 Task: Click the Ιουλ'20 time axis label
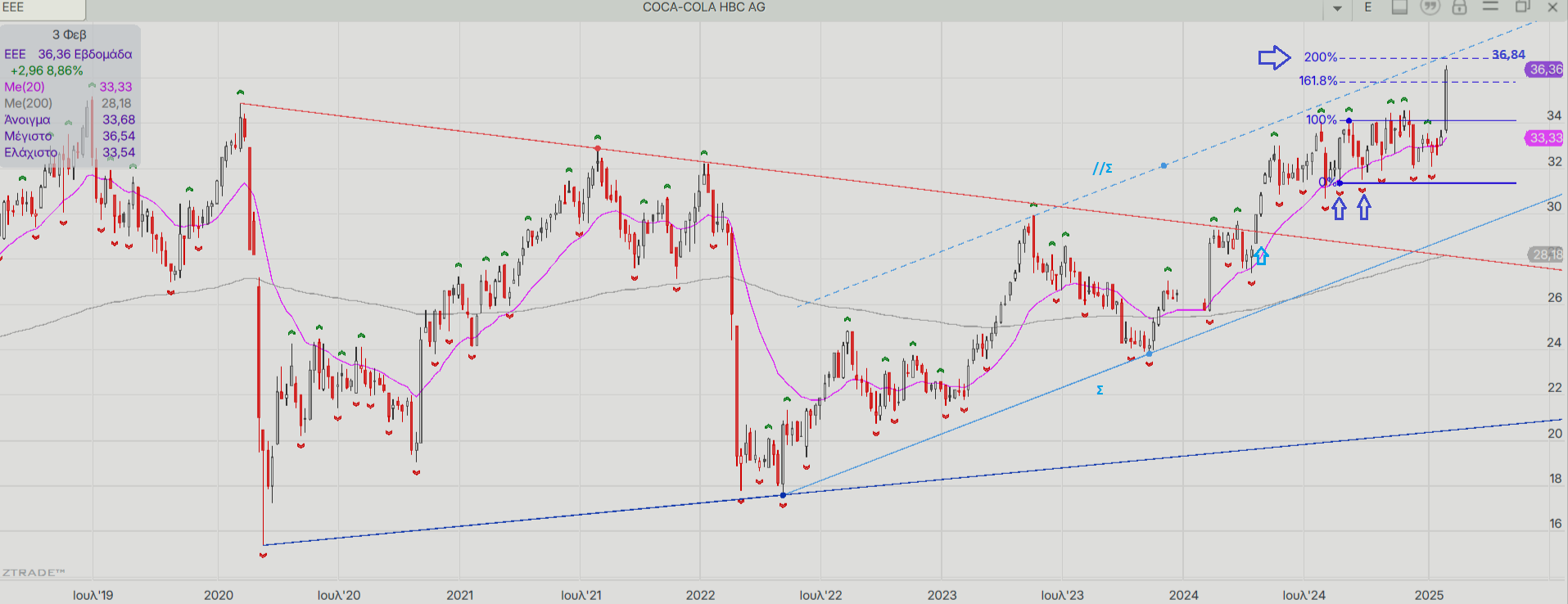339,595
